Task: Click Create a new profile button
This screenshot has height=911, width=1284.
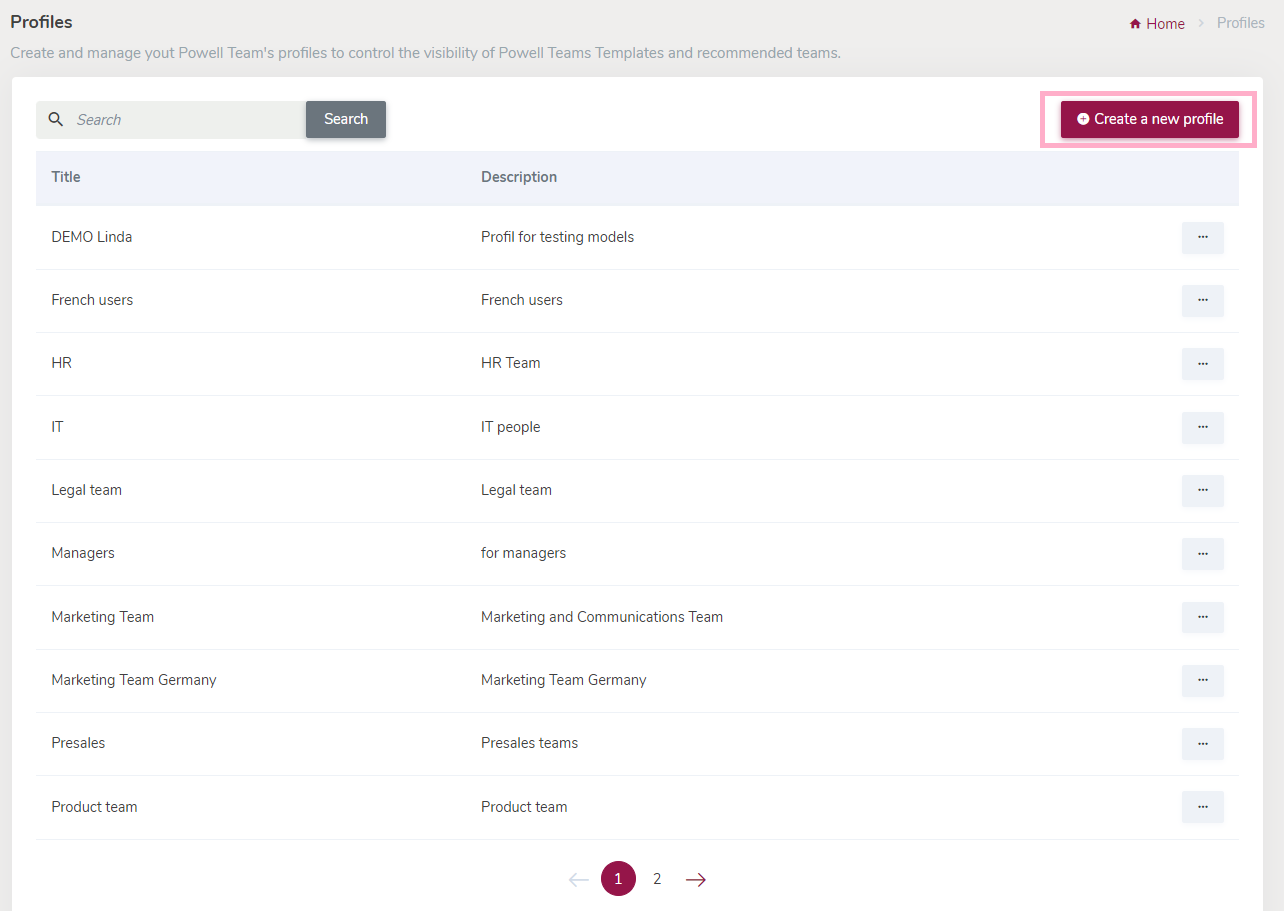Action: [1149, 119]
